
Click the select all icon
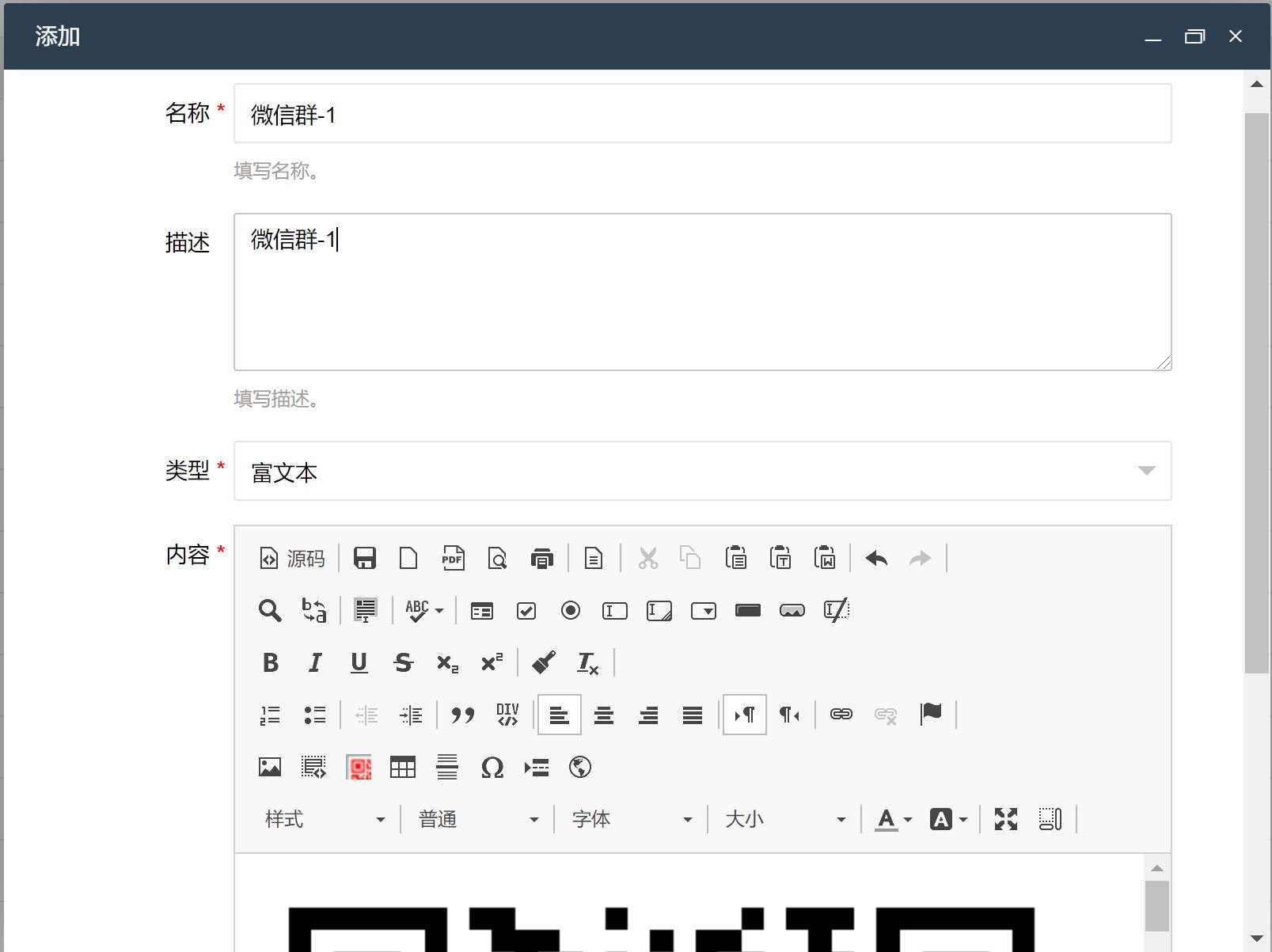click(x=366, y=610)
